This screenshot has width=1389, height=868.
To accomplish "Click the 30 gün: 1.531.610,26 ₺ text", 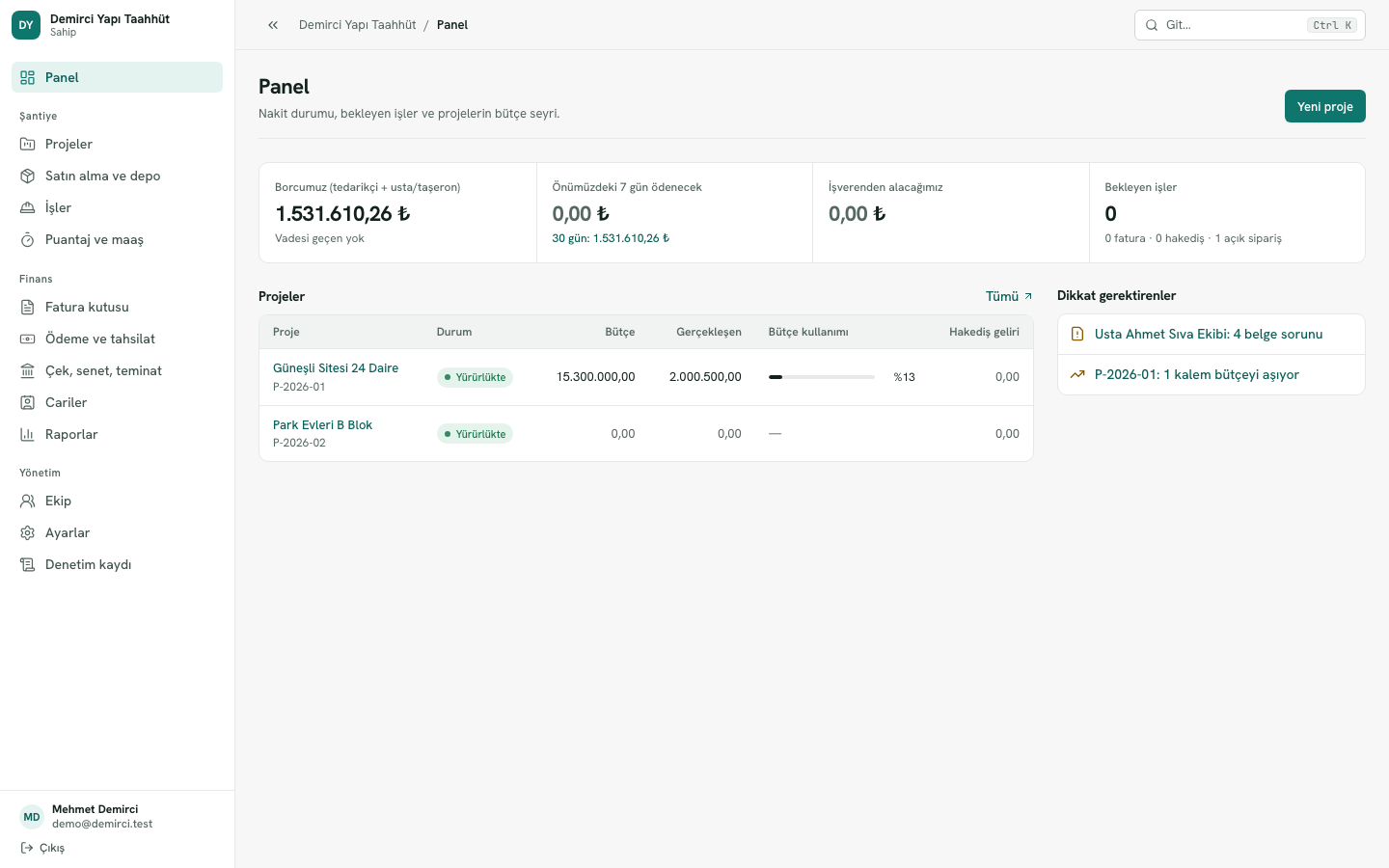I will 611,238.
